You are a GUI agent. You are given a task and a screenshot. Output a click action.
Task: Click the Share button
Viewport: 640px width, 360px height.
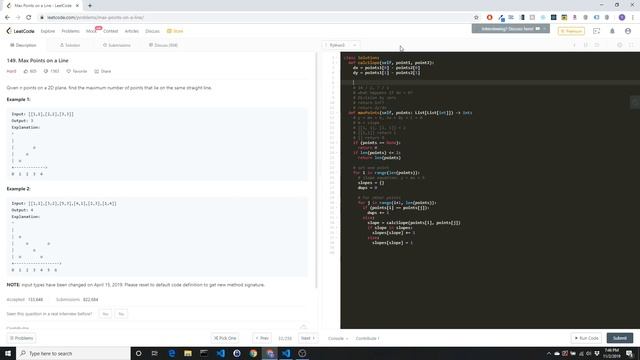tap(103, 71)
